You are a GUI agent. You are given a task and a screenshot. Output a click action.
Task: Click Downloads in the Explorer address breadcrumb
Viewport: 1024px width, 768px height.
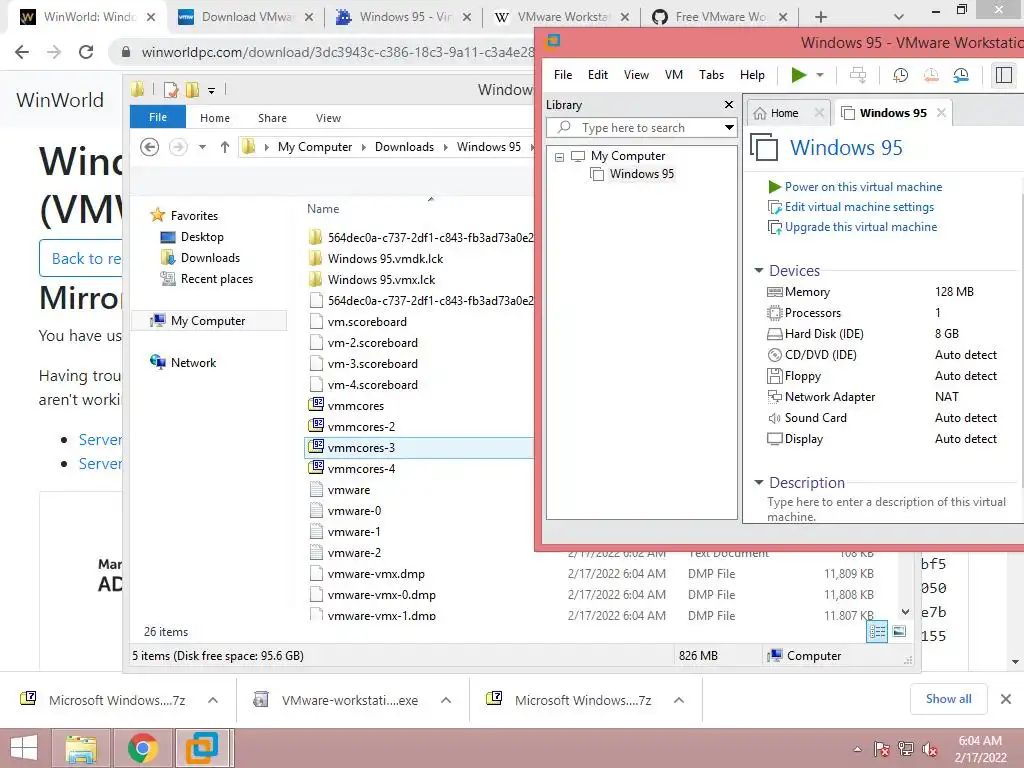tap(404, 147)
